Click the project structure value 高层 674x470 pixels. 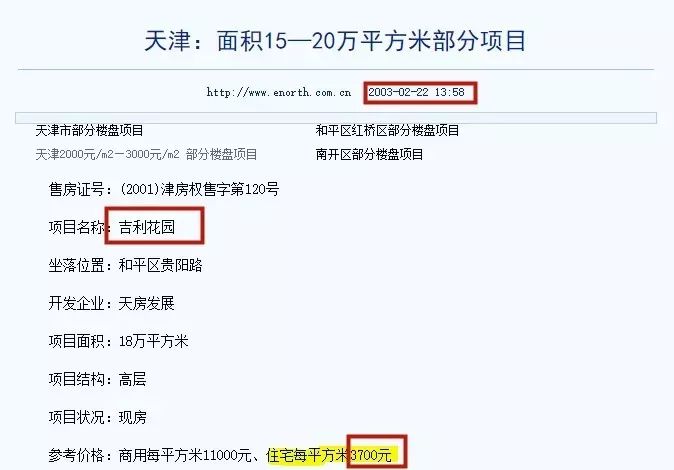click(x=132, y=379)
